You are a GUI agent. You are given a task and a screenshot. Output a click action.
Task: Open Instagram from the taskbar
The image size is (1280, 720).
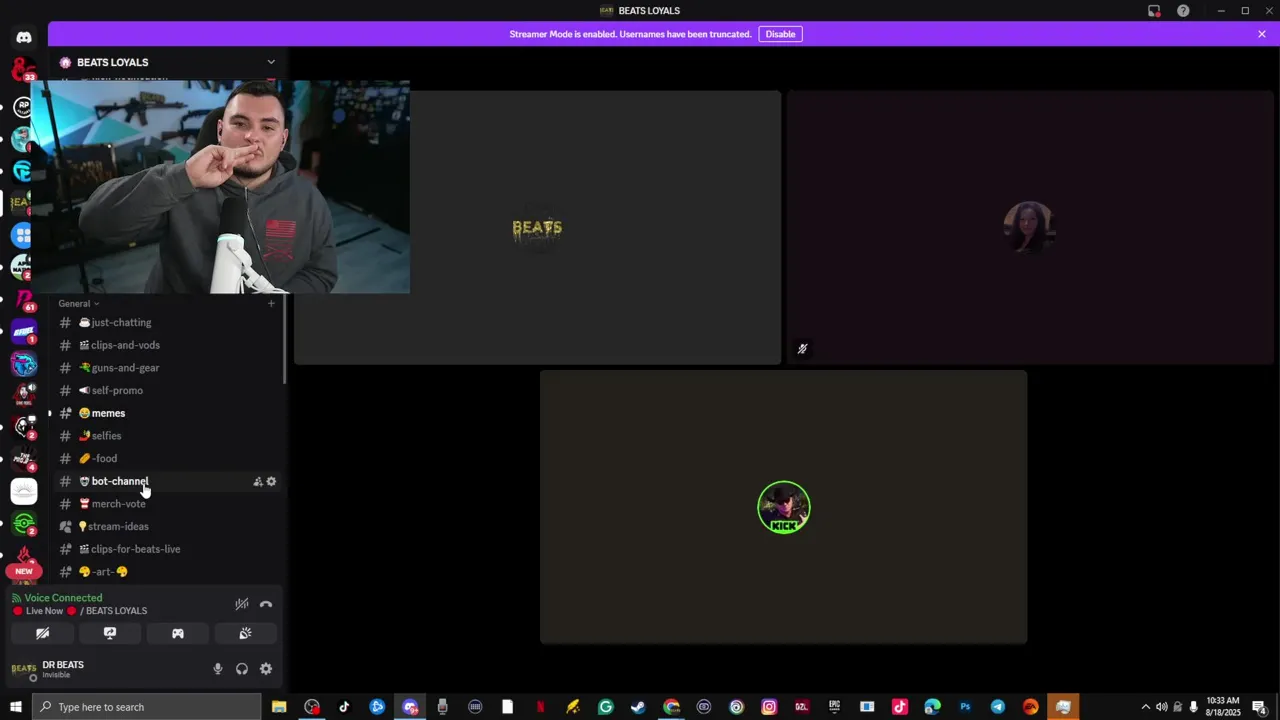769,707
